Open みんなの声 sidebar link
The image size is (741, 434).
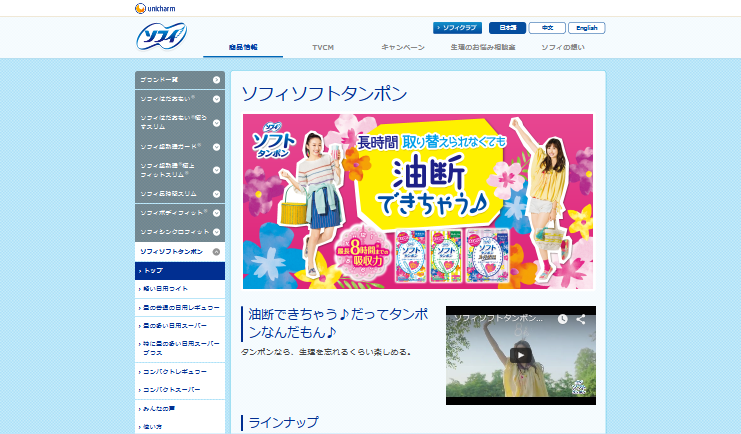click(x=180, y=409)
